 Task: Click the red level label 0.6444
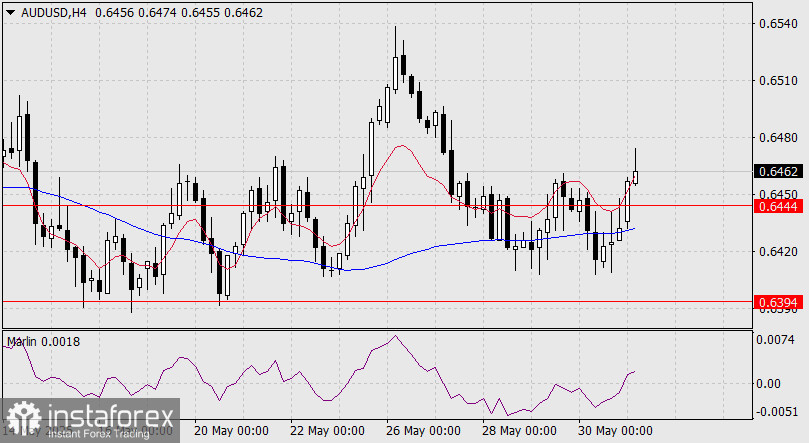click(x=779, y=206)
